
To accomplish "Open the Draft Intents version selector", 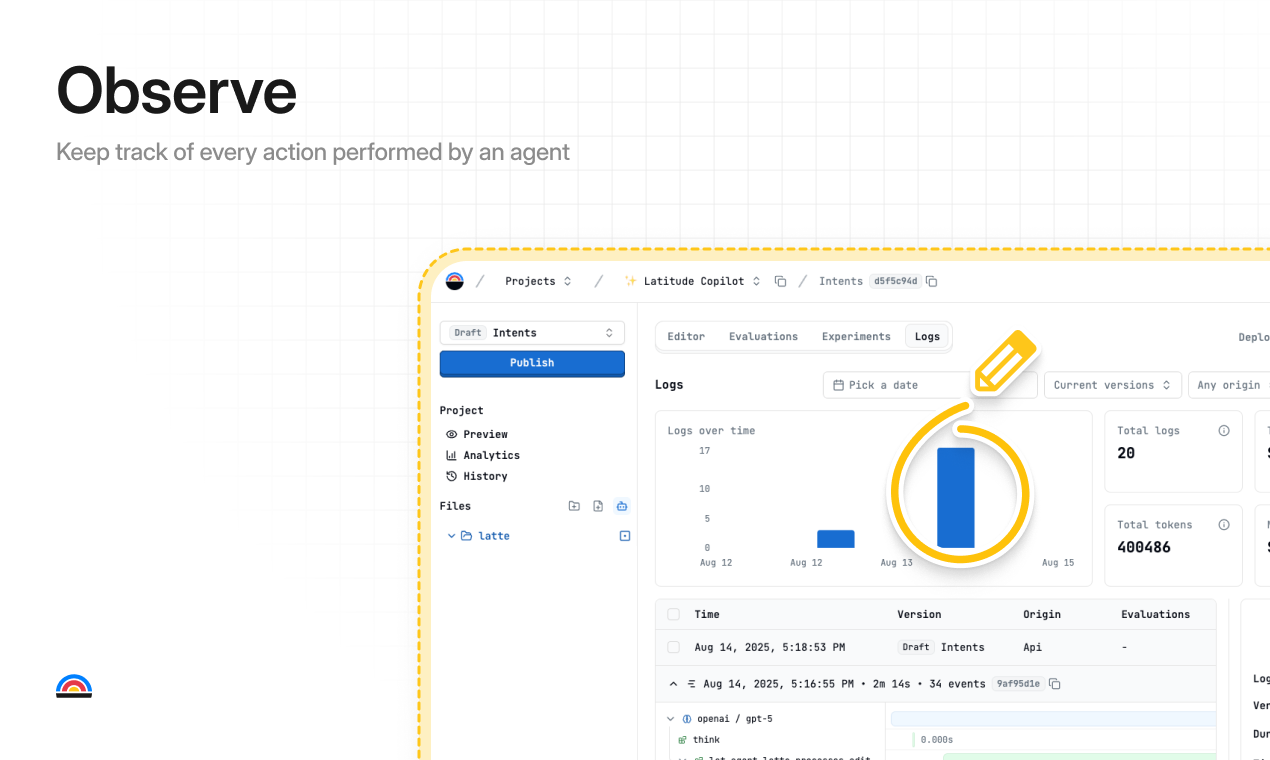I will [x=532, y=333].
